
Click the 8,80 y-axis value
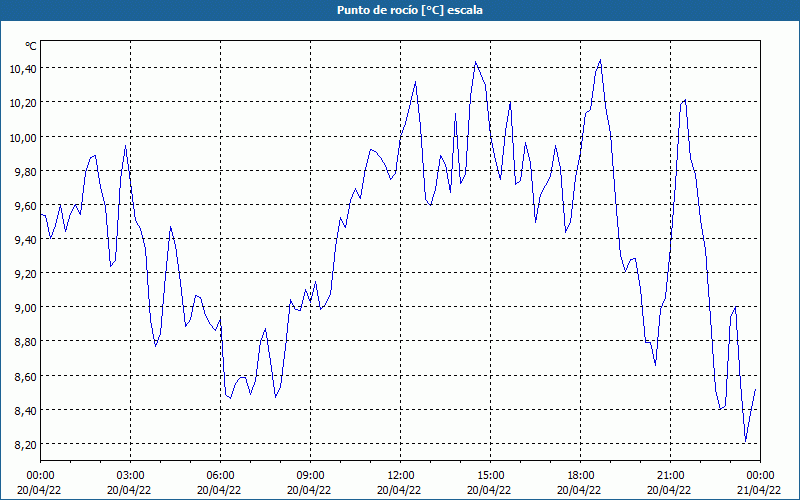tap(24, 342)
